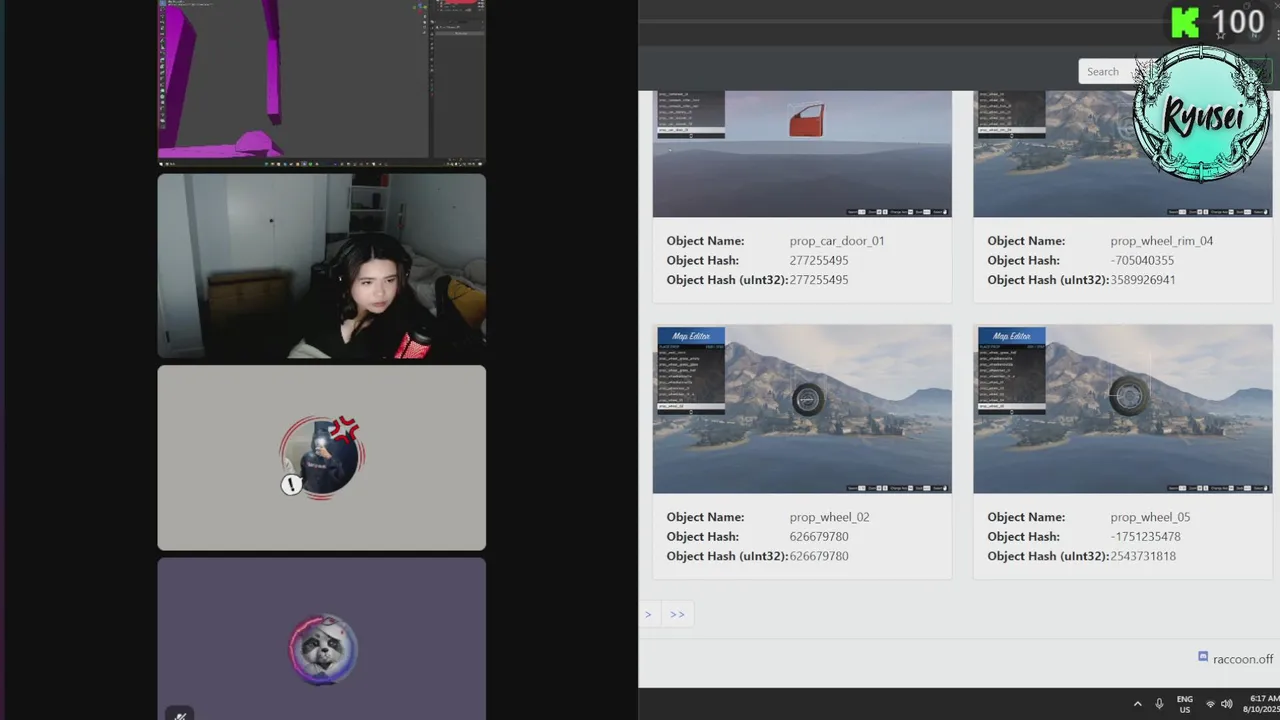The width and height of the screenshot is (1280, 720).
Task: Go to next page with single arrow
Action: [648, 614]
